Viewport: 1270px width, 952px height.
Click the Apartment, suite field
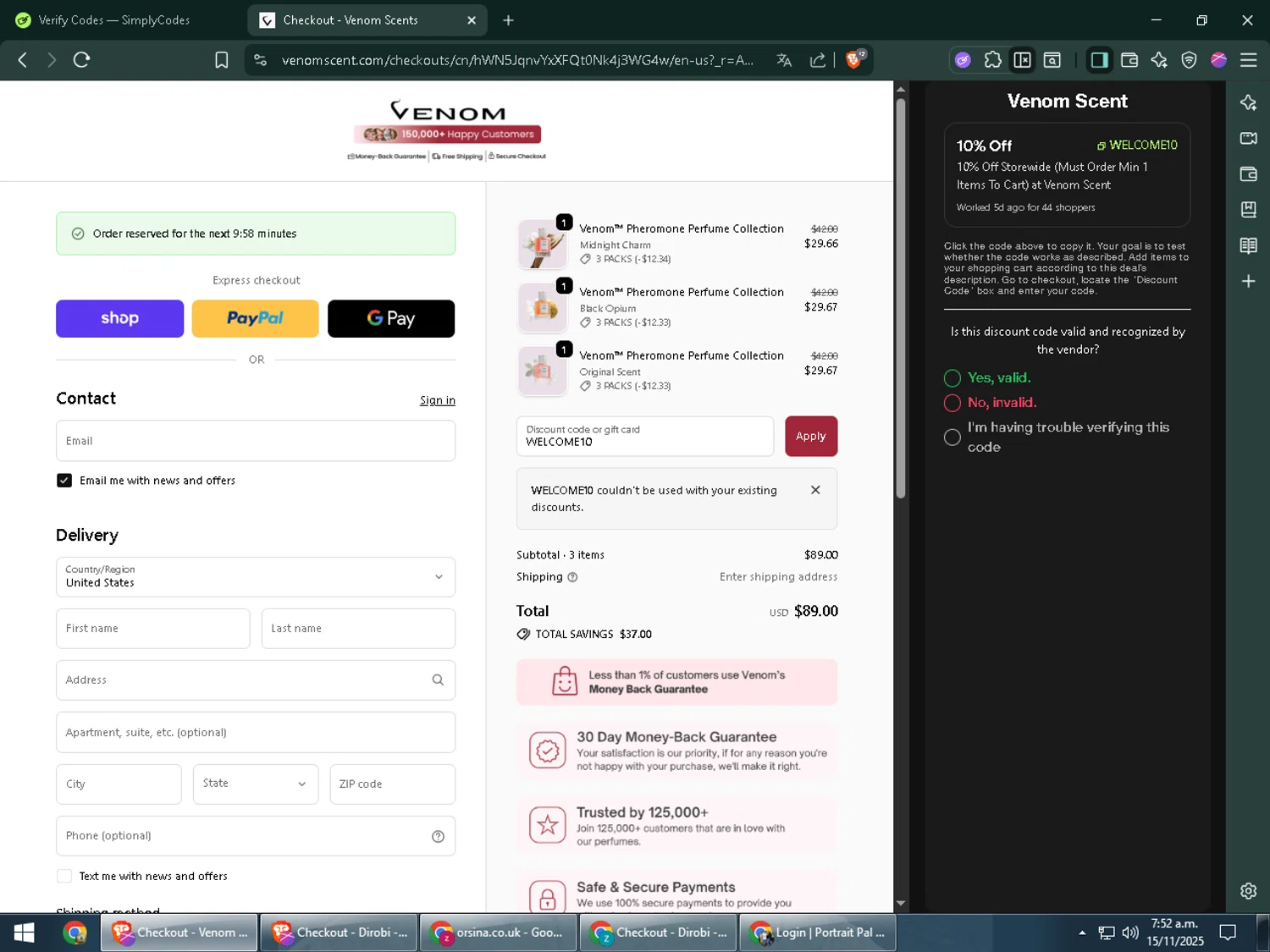click(x=256, y=733)
